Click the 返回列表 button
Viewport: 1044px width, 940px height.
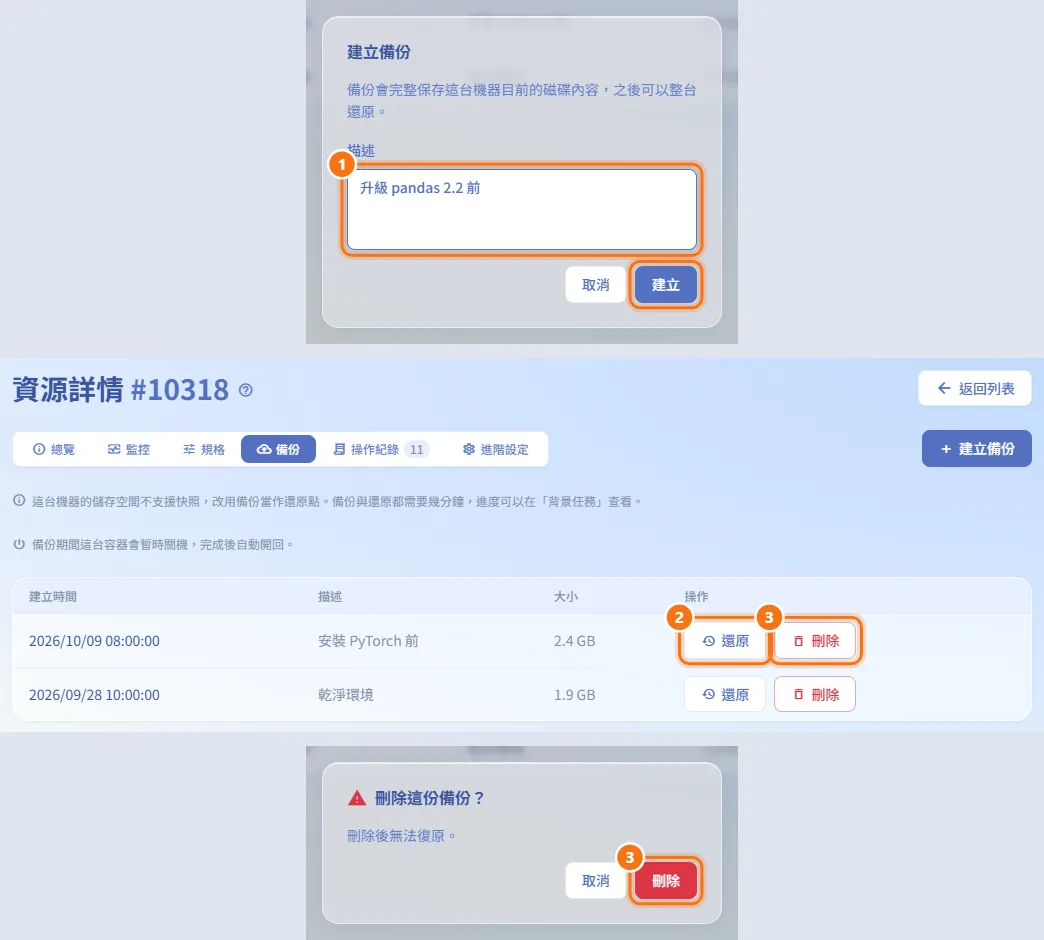975,388
